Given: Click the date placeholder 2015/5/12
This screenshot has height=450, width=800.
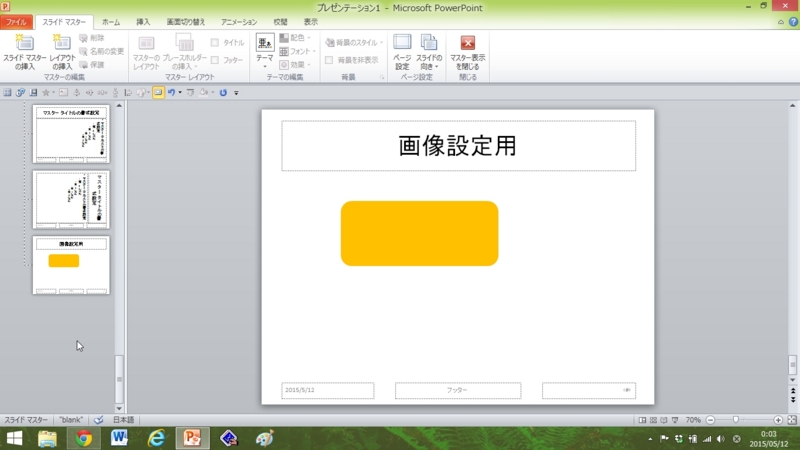Looking at the screenshot, I should point(328,390).
